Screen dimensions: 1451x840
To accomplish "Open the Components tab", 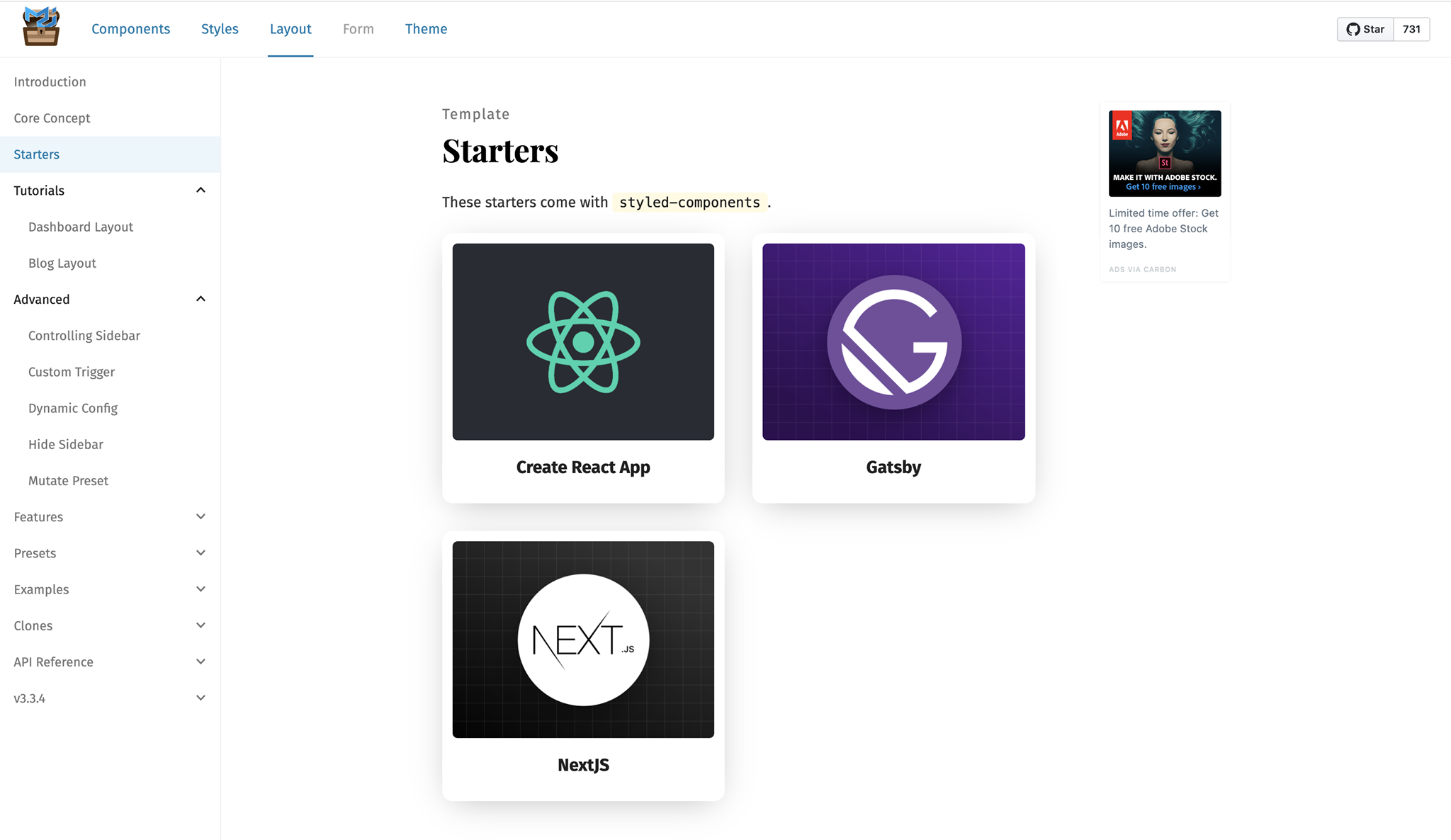I will 131,29.
